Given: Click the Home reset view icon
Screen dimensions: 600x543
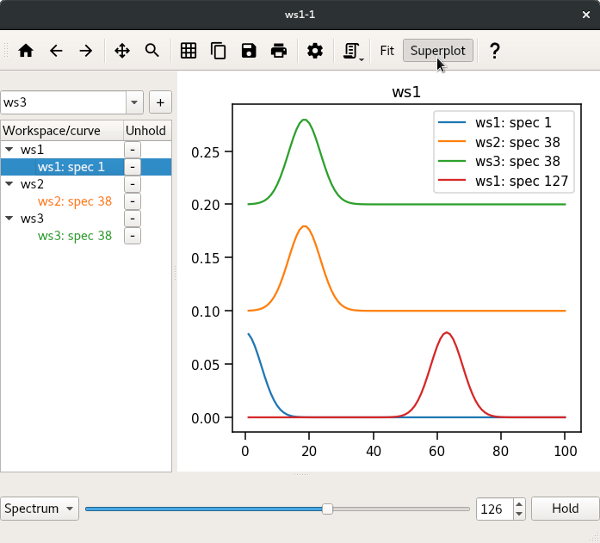Looking at the screenshot, I should [26, 51].
